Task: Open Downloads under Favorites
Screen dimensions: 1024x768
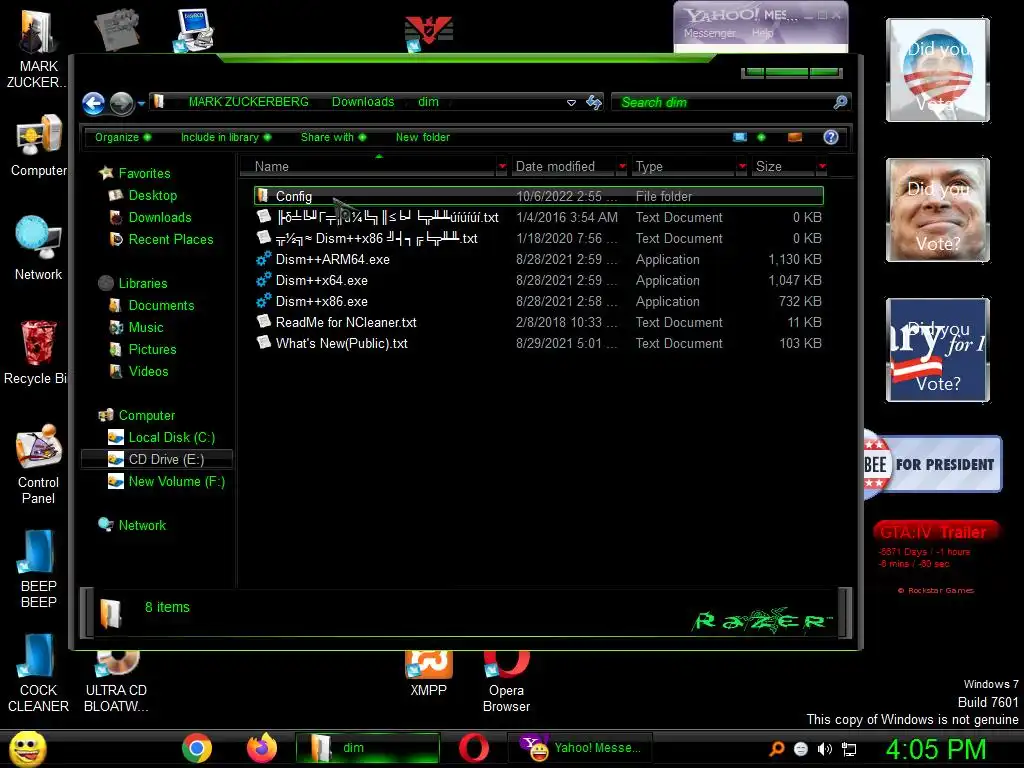Action: point(160,217)
